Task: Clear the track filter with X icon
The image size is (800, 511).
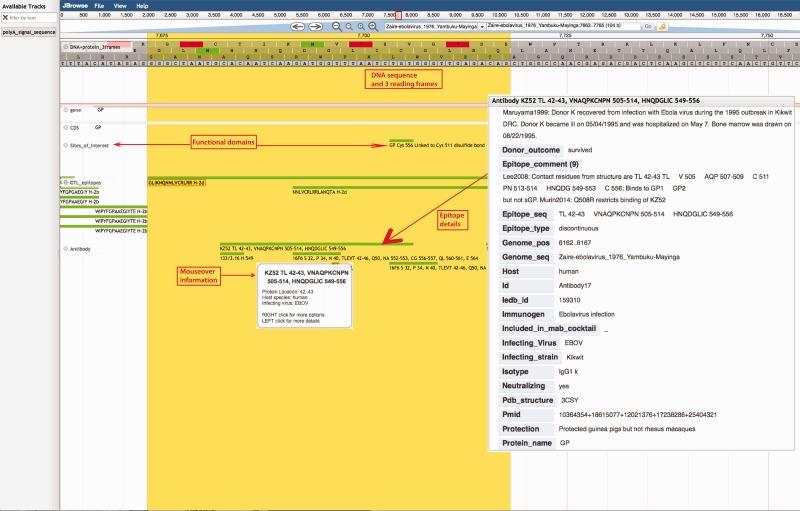Action: pos(6,18)
